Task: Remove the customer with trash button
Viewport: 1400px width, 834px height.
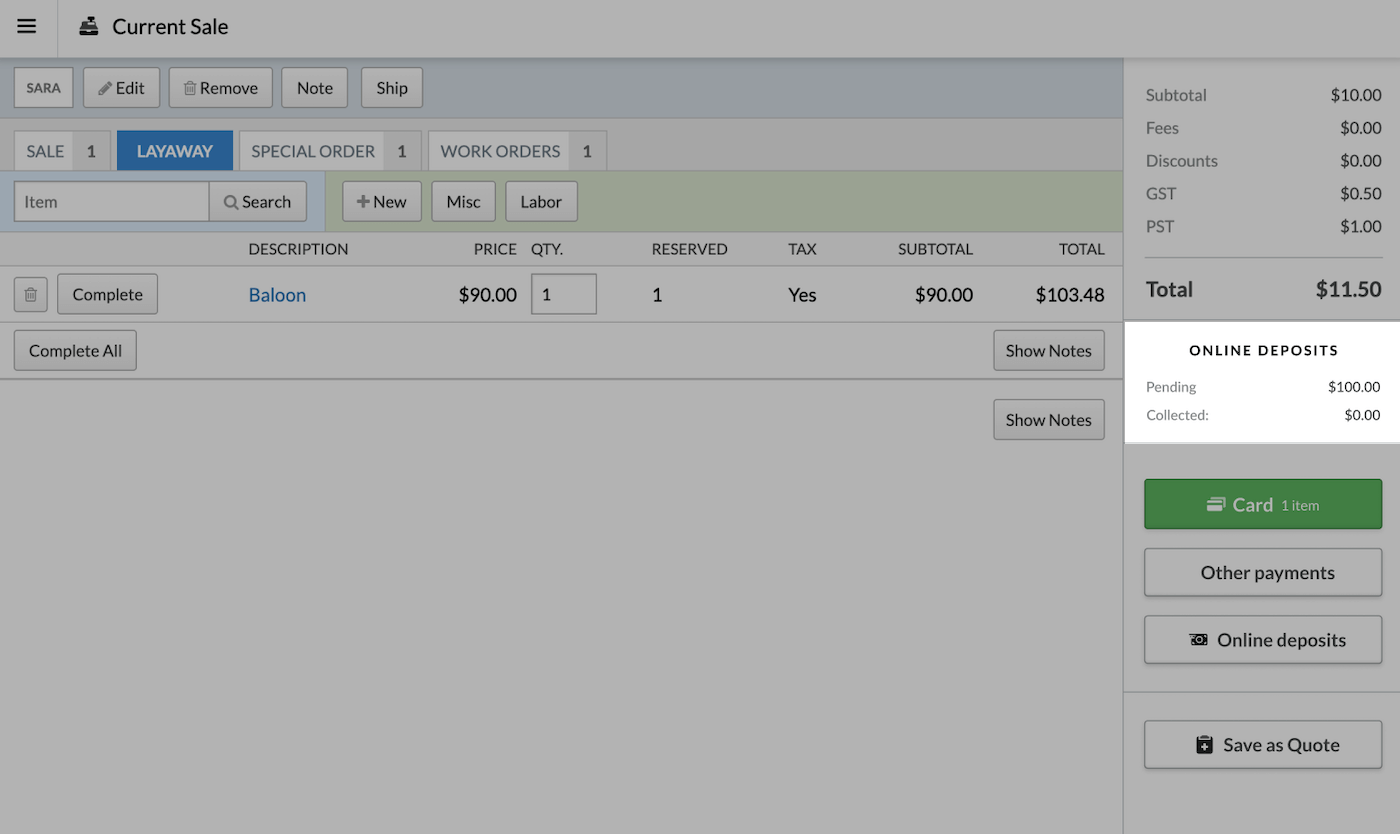Action: tap(220, 88)
